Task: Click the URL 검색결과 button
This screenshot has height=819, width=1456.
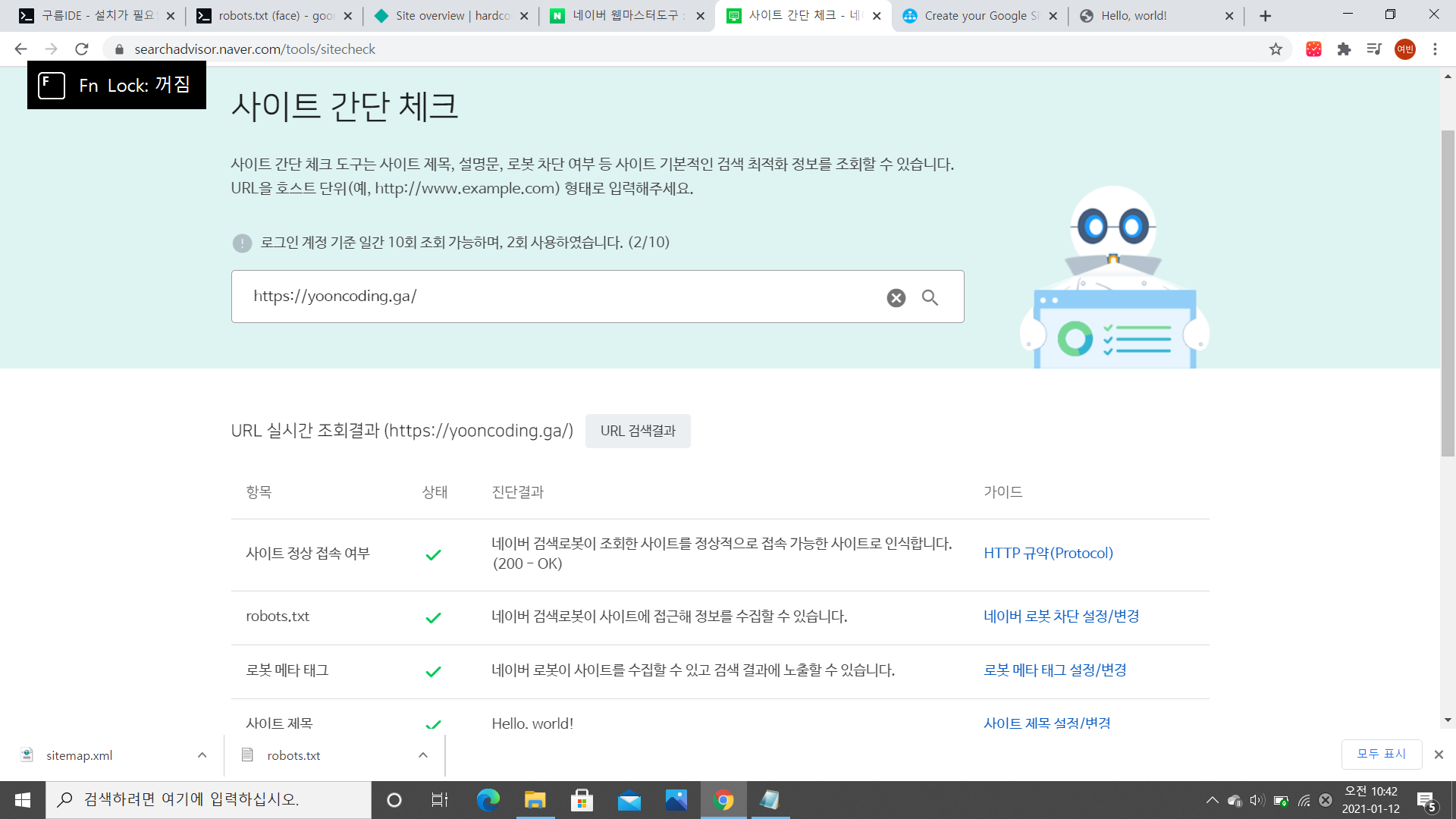Action: click(638, 431)
